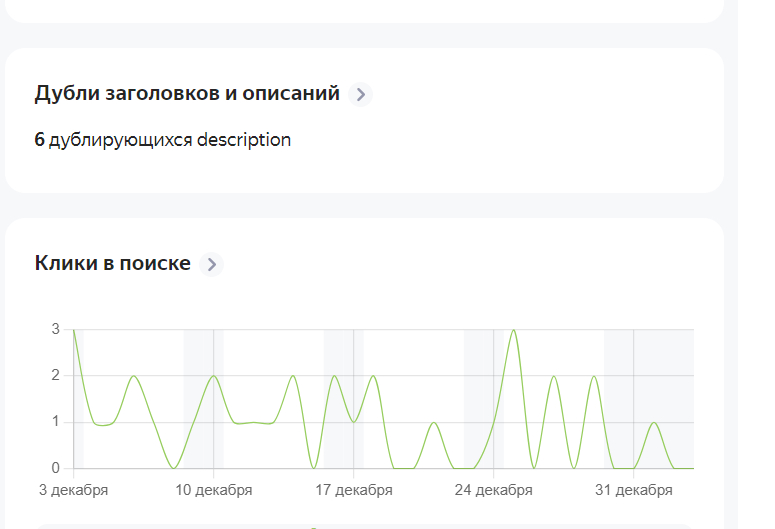
Task: Expand the chevron beside Дубли заголовков и описаний
Action: 361,95
